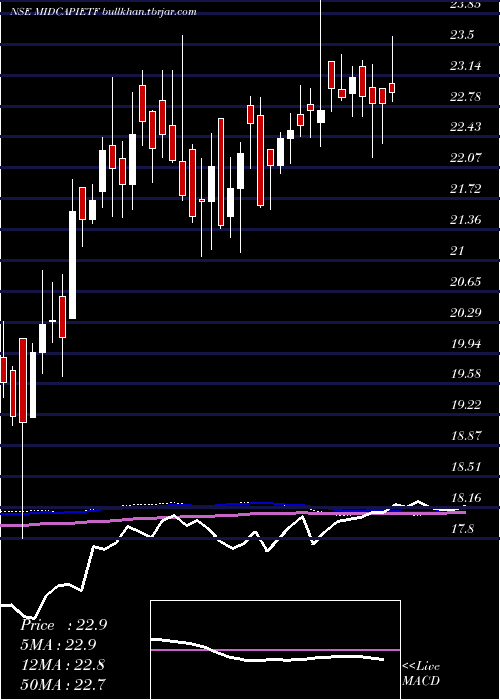Click the 18.16 price axis label

tap(466, 498)
